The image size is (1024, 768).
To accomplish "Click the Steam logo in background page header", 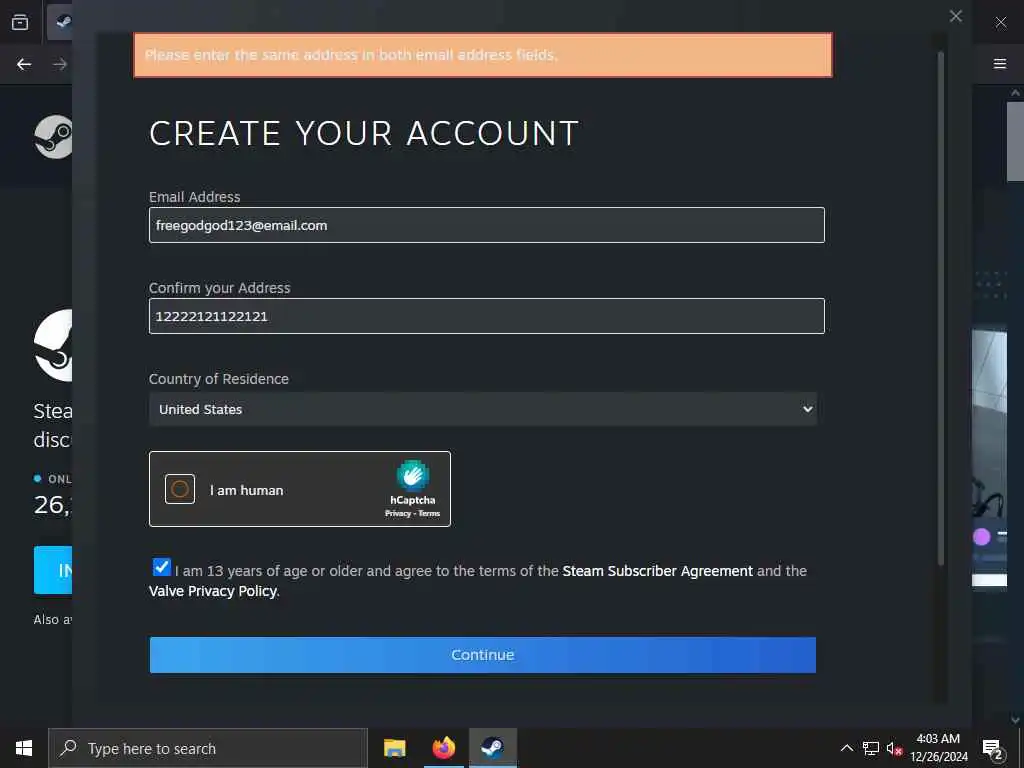I will pyautogui.click(x=54, y=136).
